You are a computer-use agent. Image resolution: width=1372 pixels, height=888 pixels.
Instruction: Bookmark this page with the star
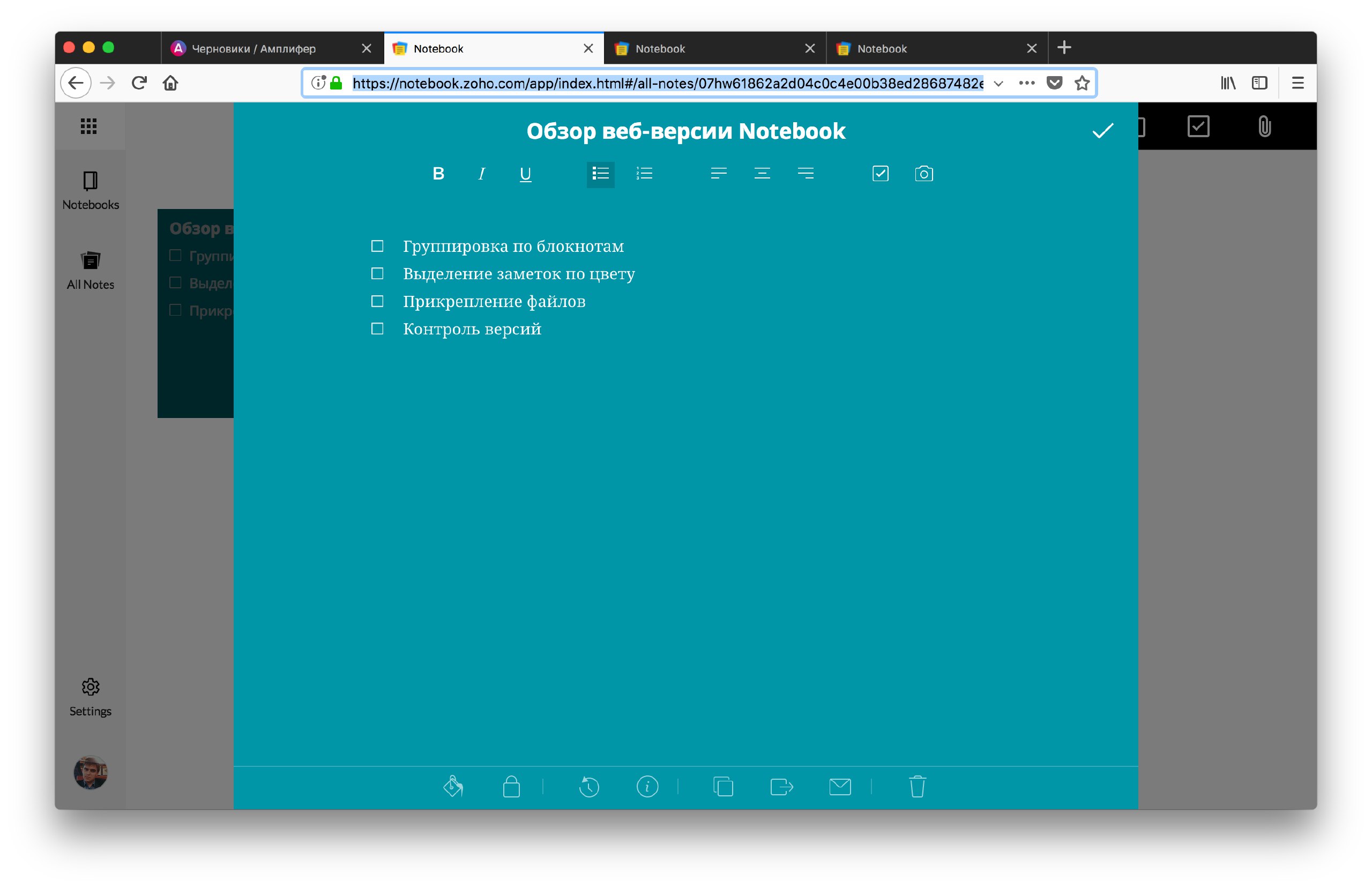[x=1082, y=83]
